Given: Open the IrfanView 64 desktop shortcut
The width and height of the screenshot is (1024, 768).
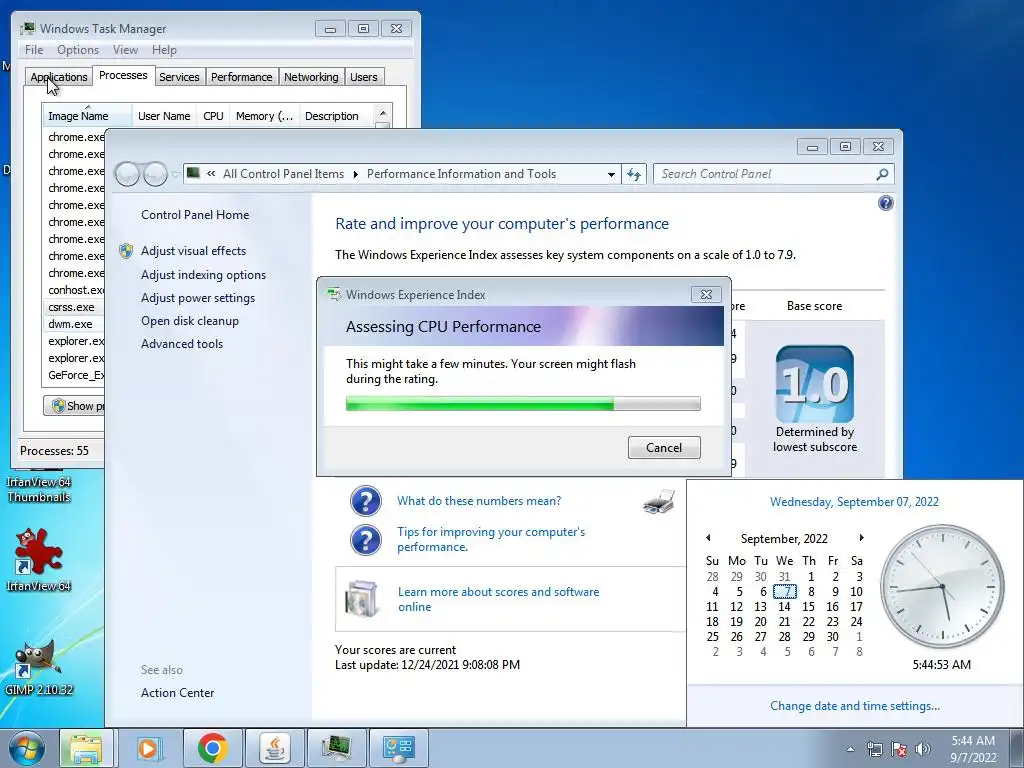Looking at the screenshot, I should [38, 559].
